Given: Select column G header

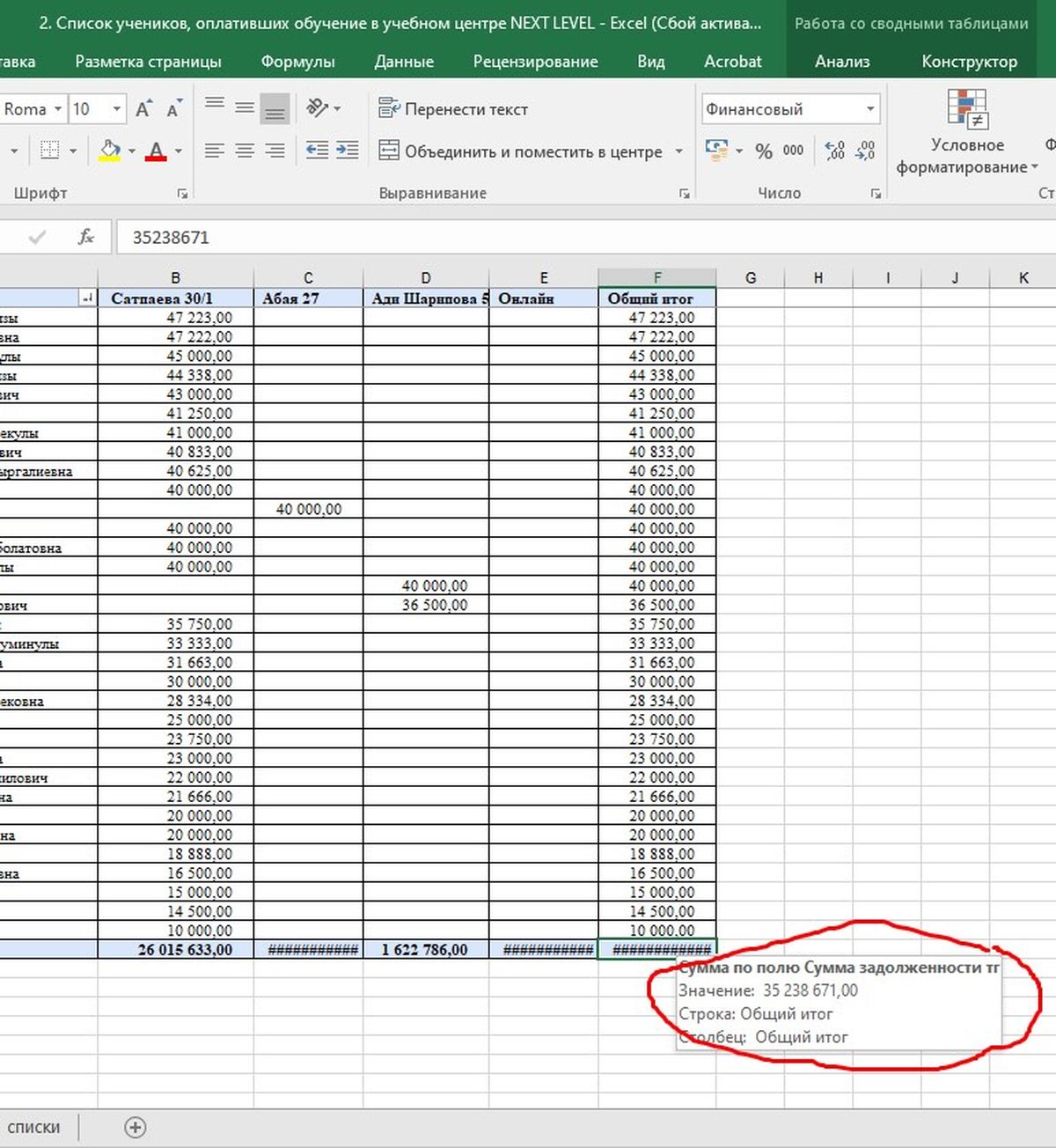Looking at the screenshot, I should click(751, 277).
